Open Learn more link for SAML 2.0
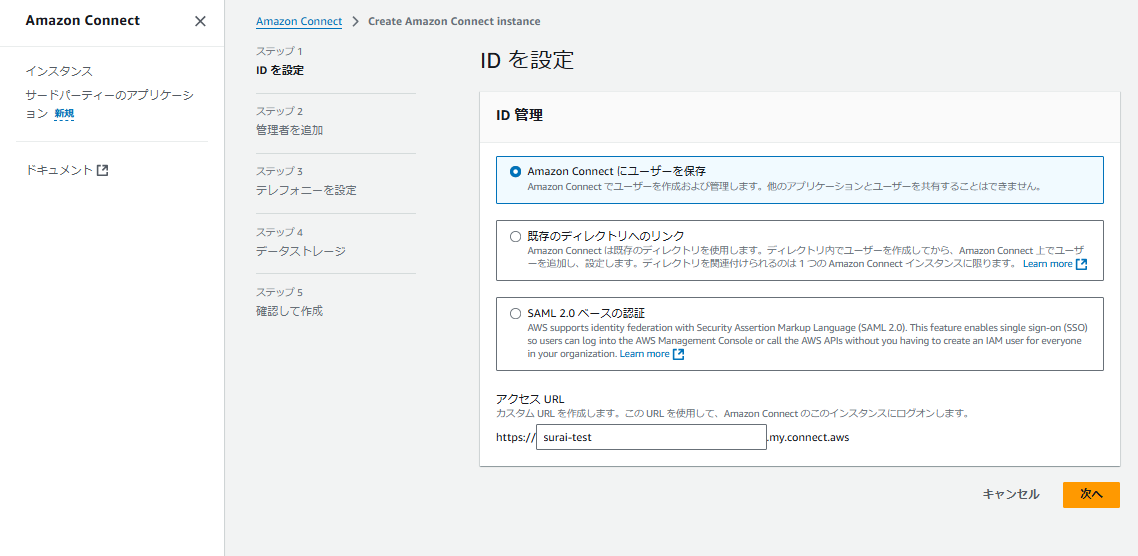This screenshot has height=556, width=1138. coord(644,354)
